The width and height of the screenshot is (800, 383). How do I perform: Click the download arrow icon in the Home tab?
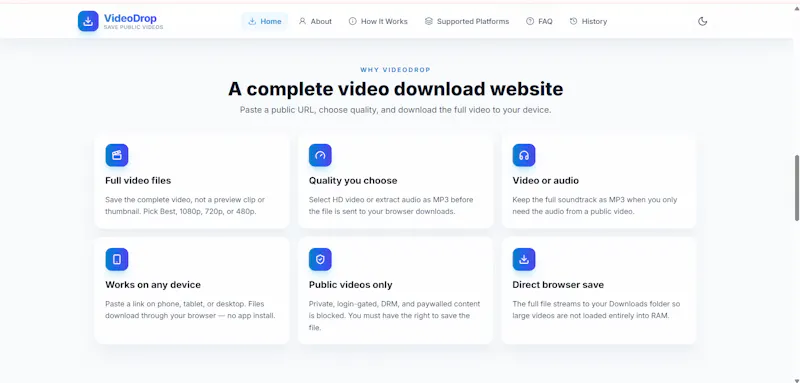click(252, 21)
